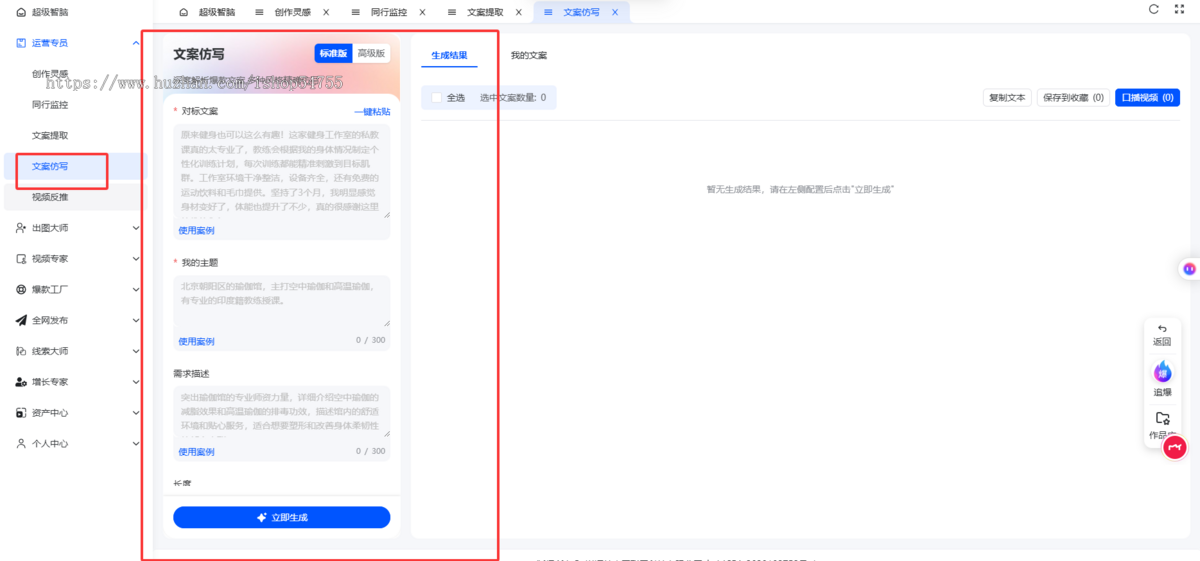The height and width of the screenshot is (561, 1200).
Task: Click 使用案例 under 需求描述
Action: pos(196,452)
